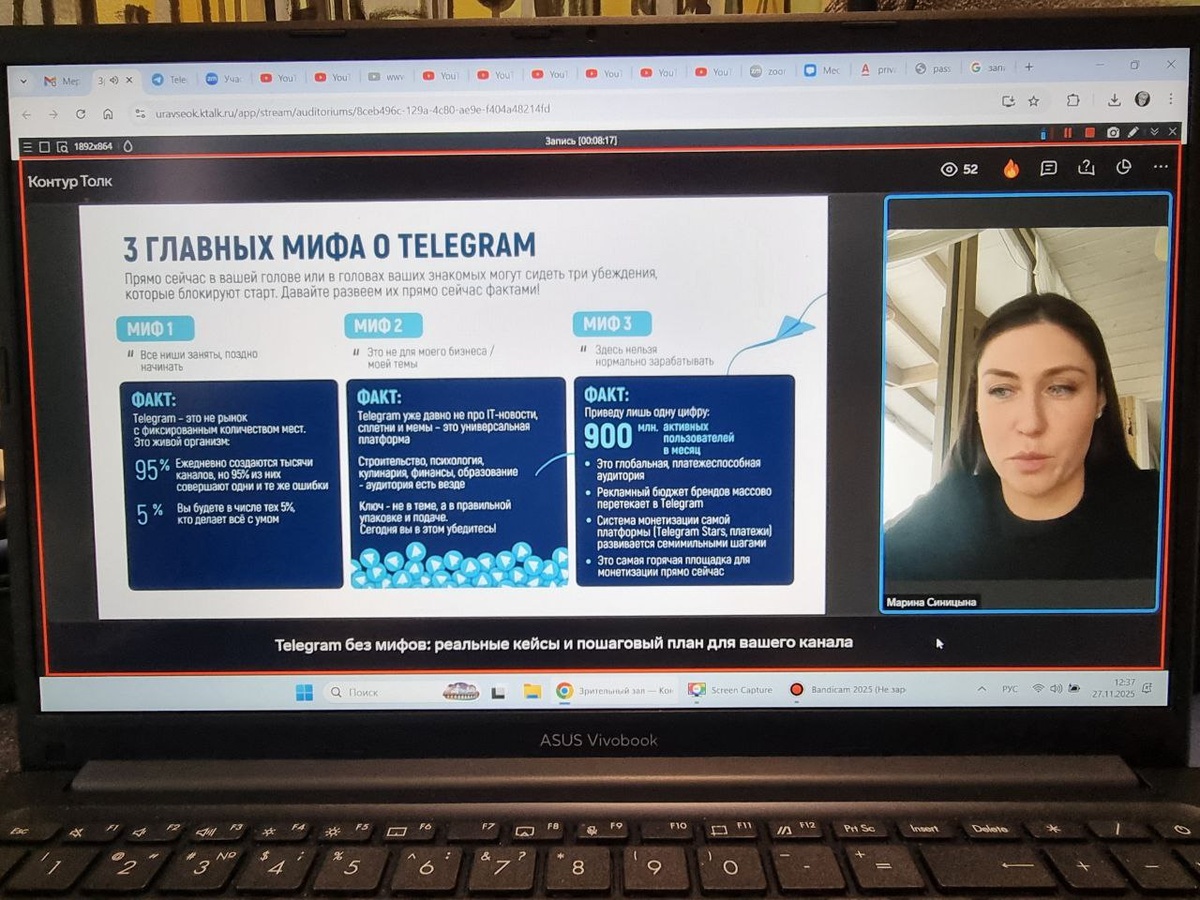
Task: View site information icon beside URL
Action: tap(140, 113)
